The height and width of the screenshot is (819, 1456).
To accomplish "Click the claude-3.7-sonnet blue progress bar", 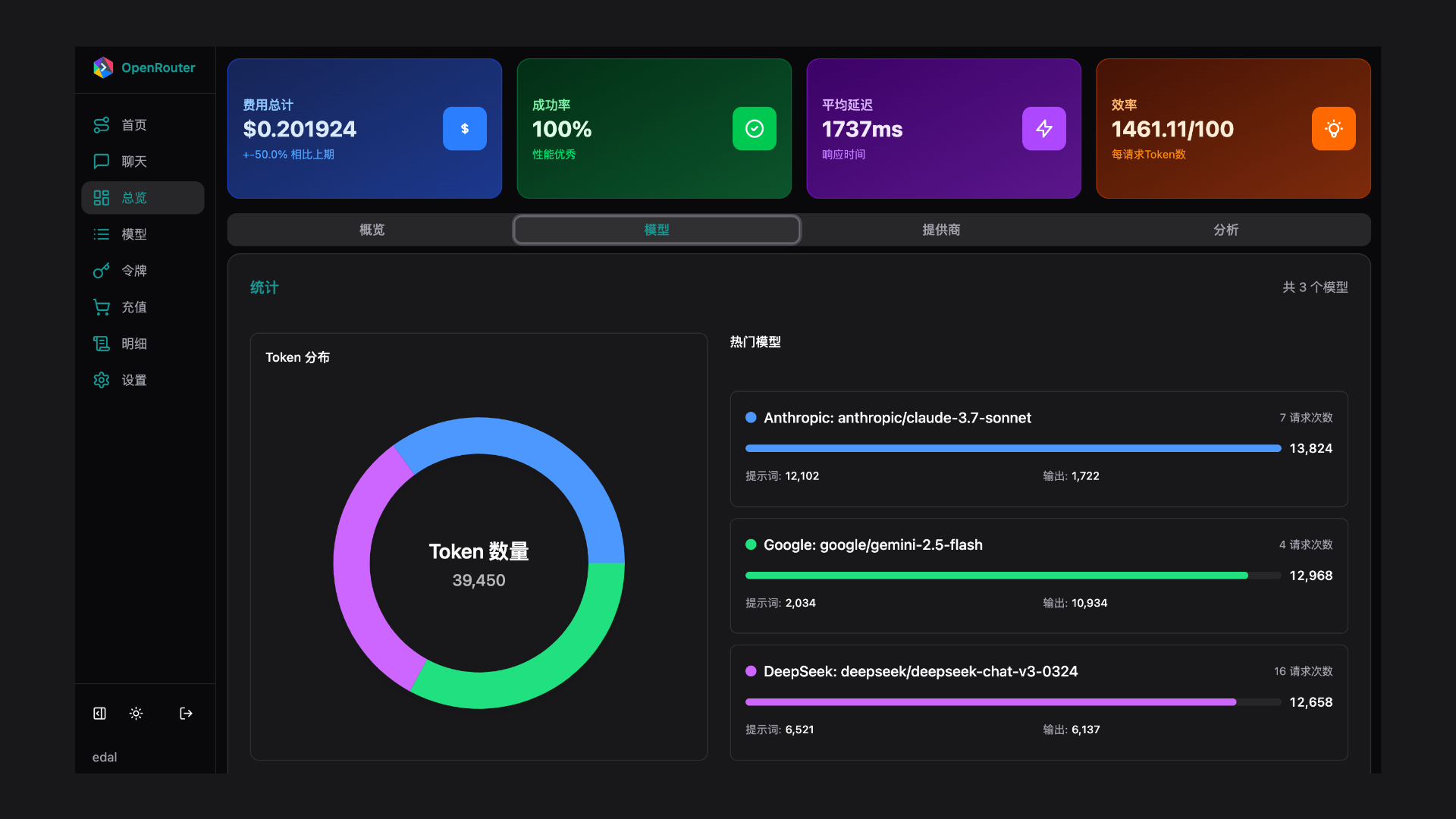I will point(1013,449).
